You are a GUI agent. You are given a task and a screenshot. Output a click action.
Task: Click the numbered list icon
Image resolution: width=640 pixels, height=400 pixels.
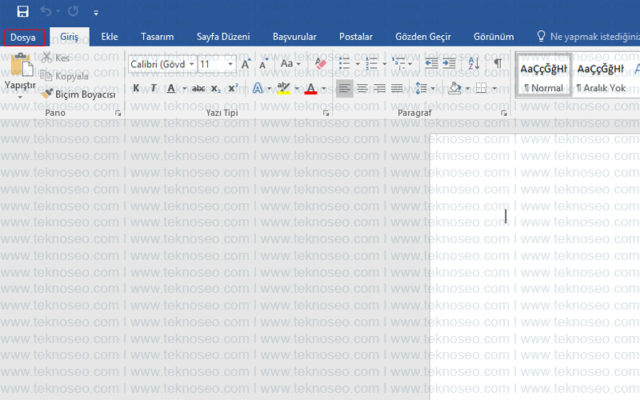click(372, 64)
